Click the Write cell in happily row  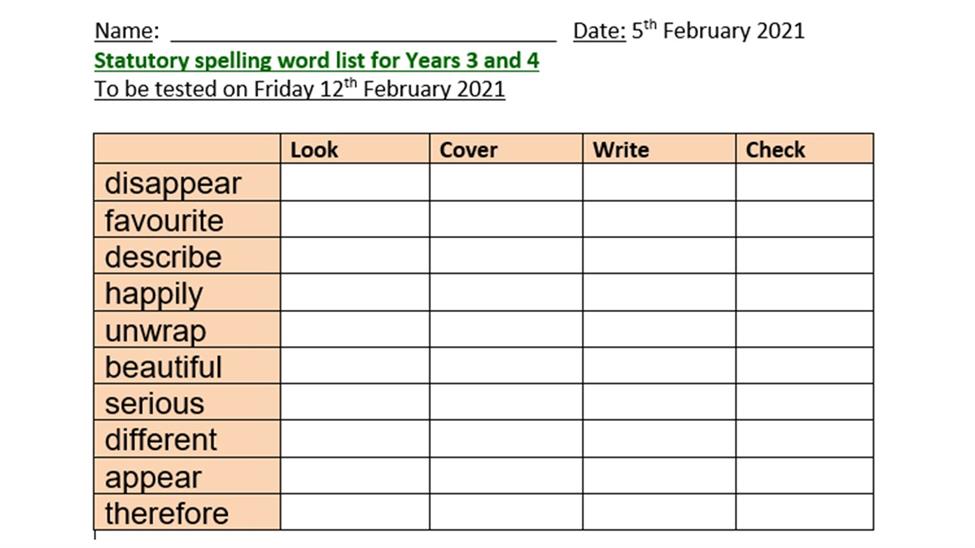[x=659, y=292]
